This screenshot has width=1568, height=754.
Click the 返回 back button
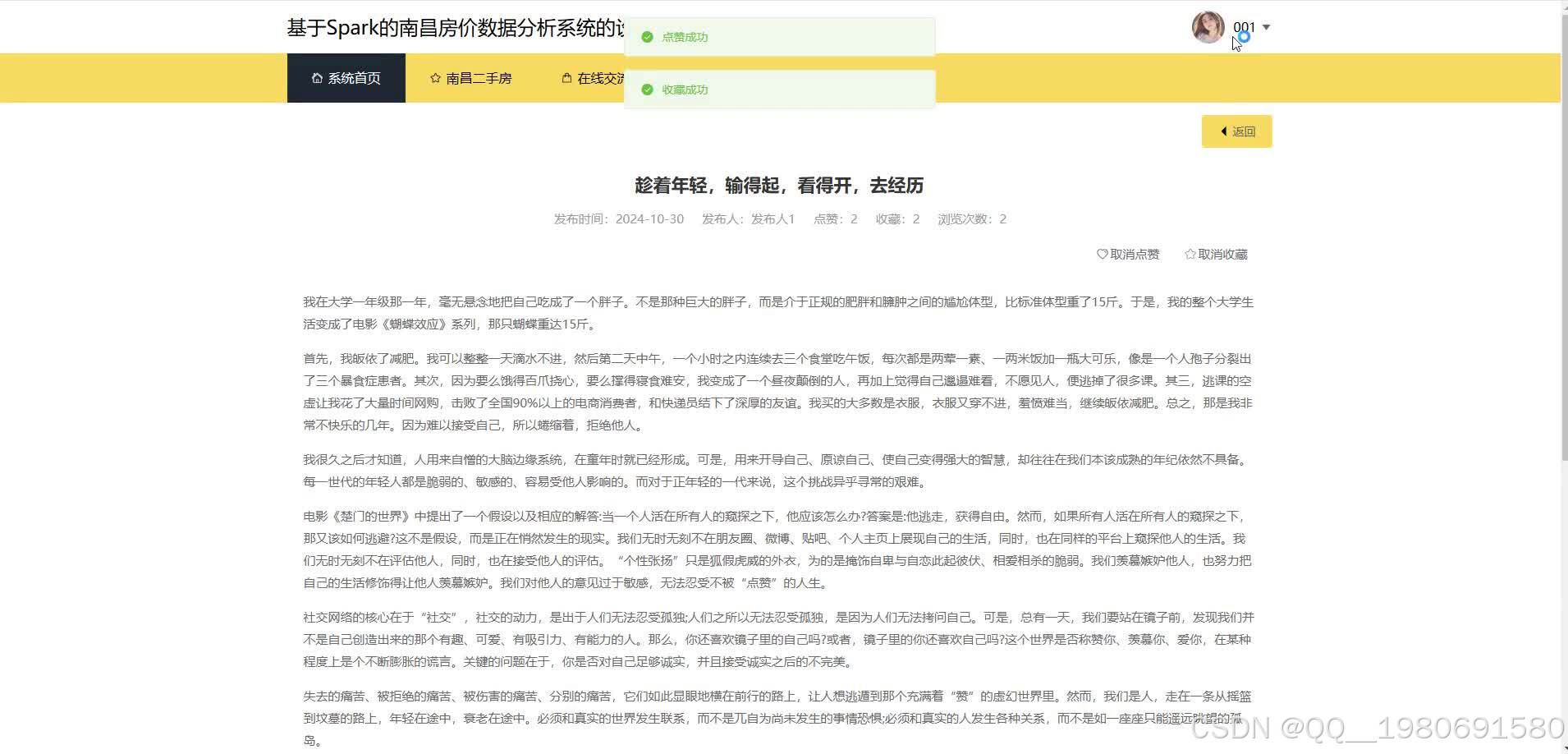tap(1236, 131)
